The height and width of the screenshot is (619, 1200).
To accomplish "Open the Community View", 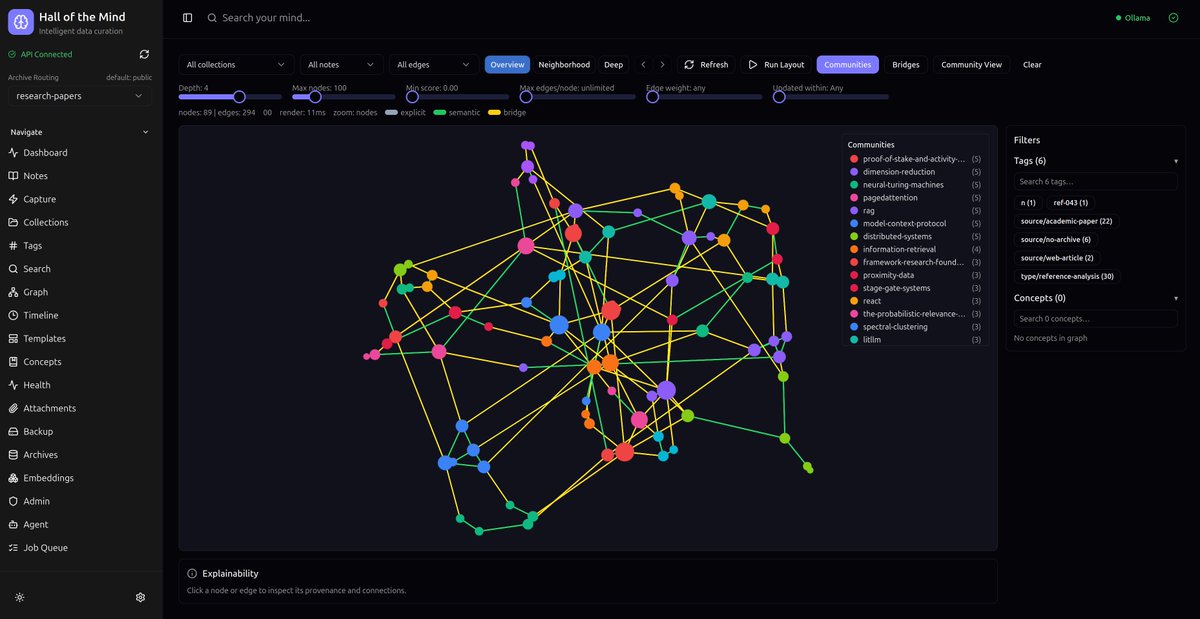I will 971,65.
